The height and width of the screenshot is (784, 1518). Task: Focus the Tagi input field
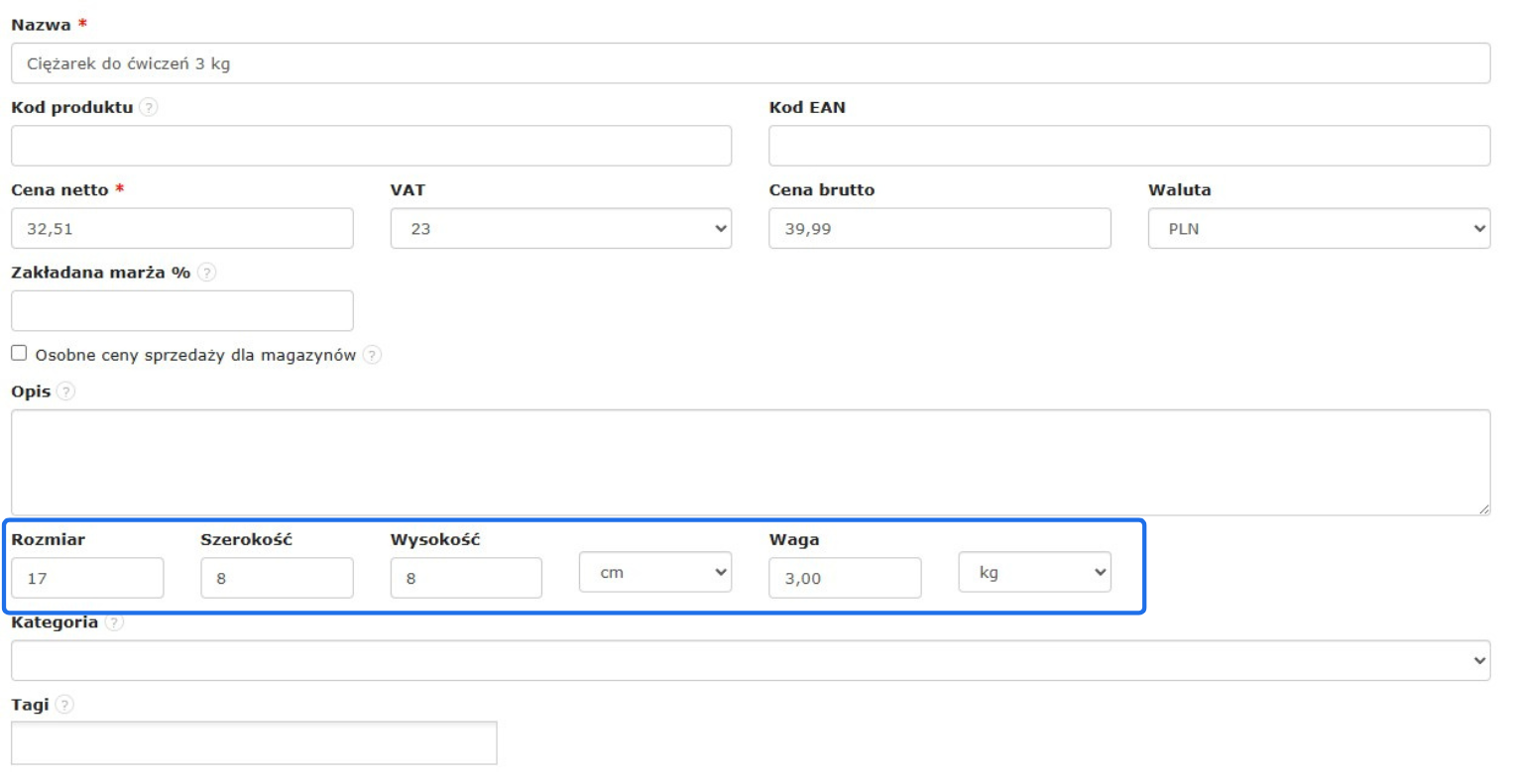coord(254,743)
